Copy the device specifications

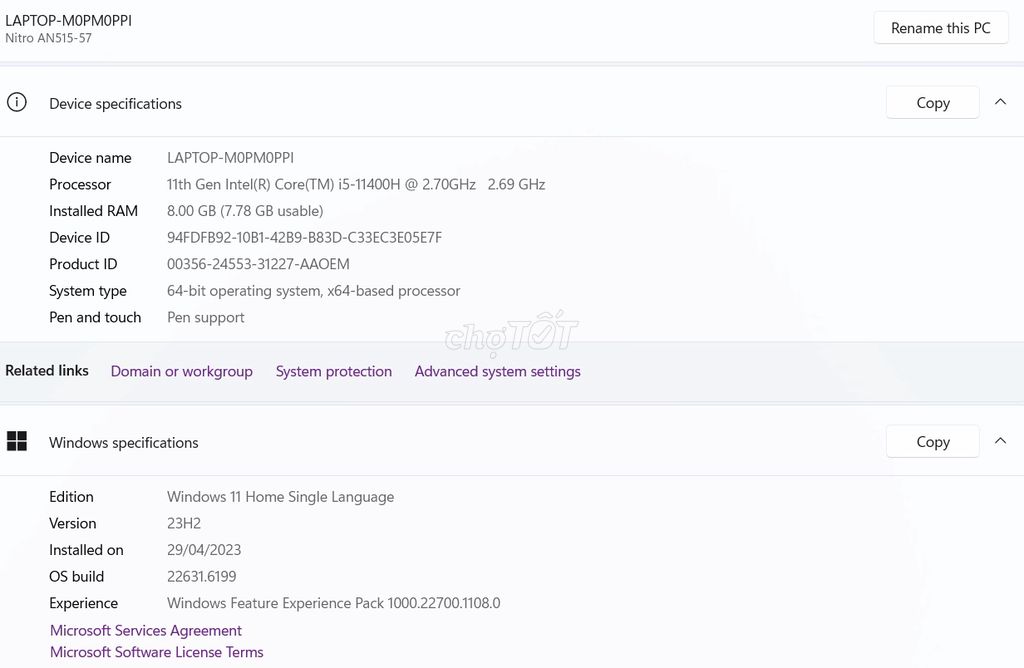click(931, 102)
